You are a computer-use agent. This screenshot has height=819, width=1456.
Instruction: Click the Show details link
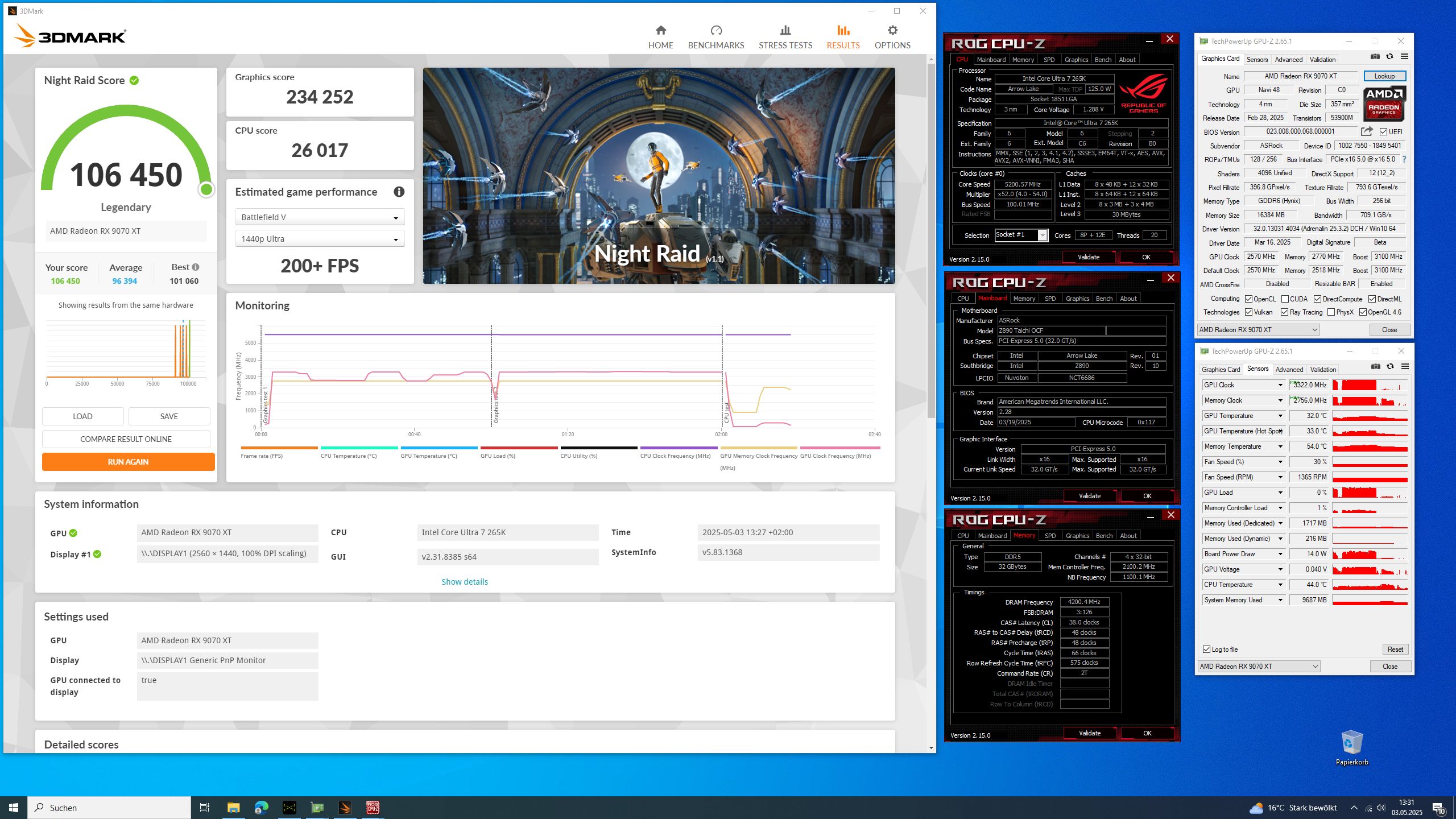pos(465,582)
